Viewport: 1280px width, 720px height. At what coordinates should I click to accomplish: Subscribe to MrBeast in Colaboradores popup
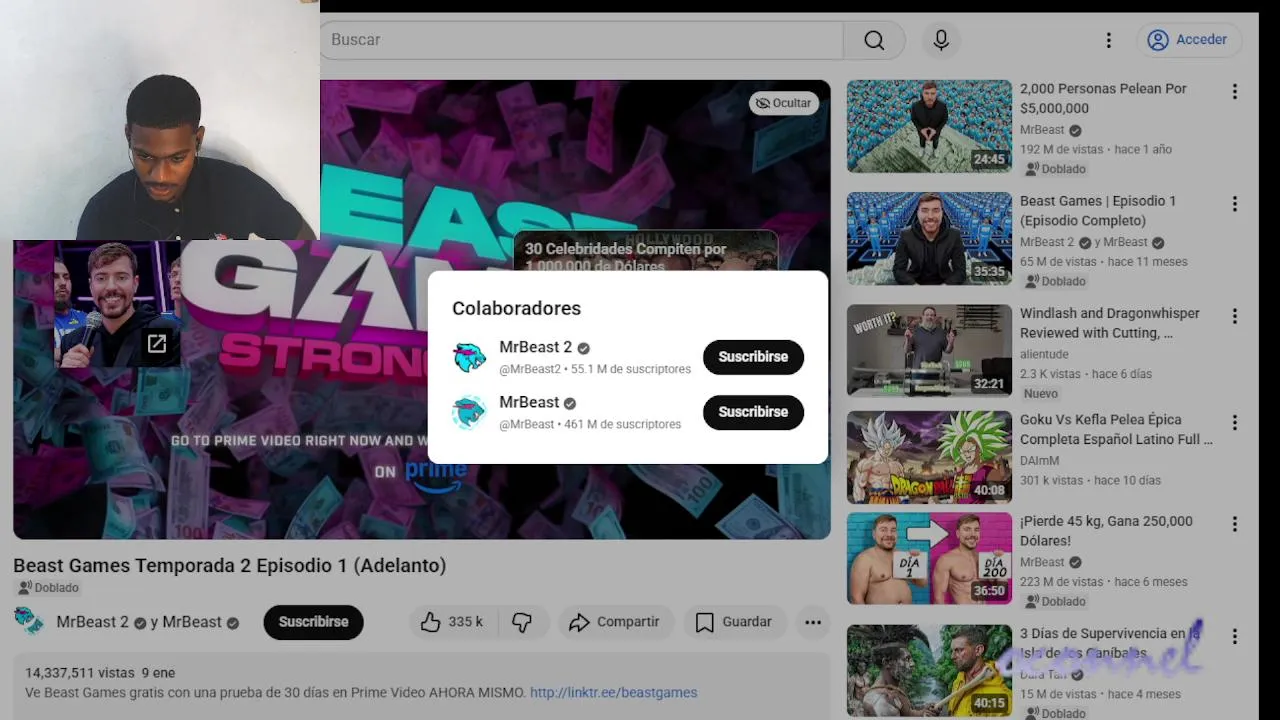coord(753,412)
